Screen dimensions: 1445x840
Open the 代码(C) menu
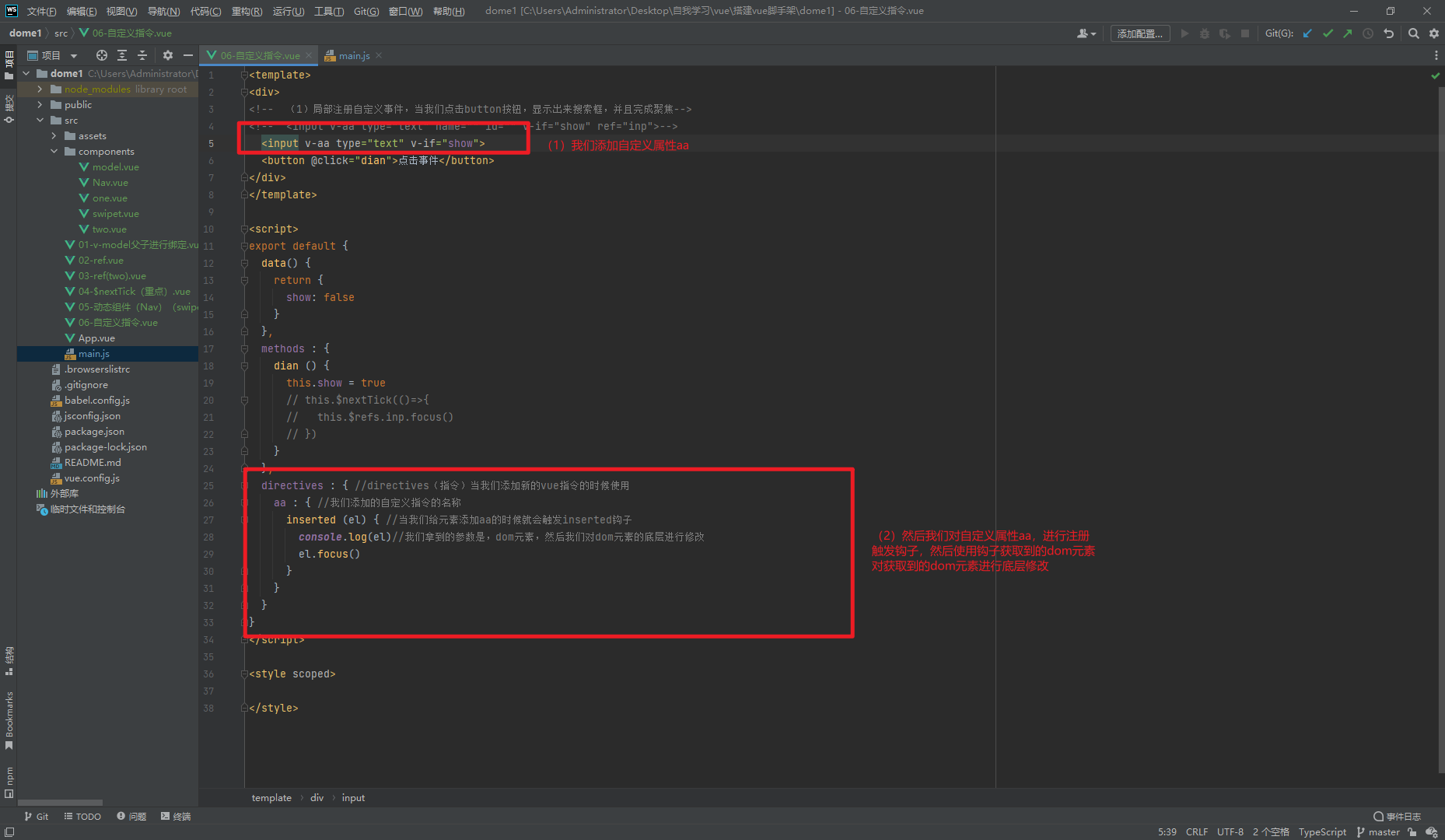click(x=205, y=11)
